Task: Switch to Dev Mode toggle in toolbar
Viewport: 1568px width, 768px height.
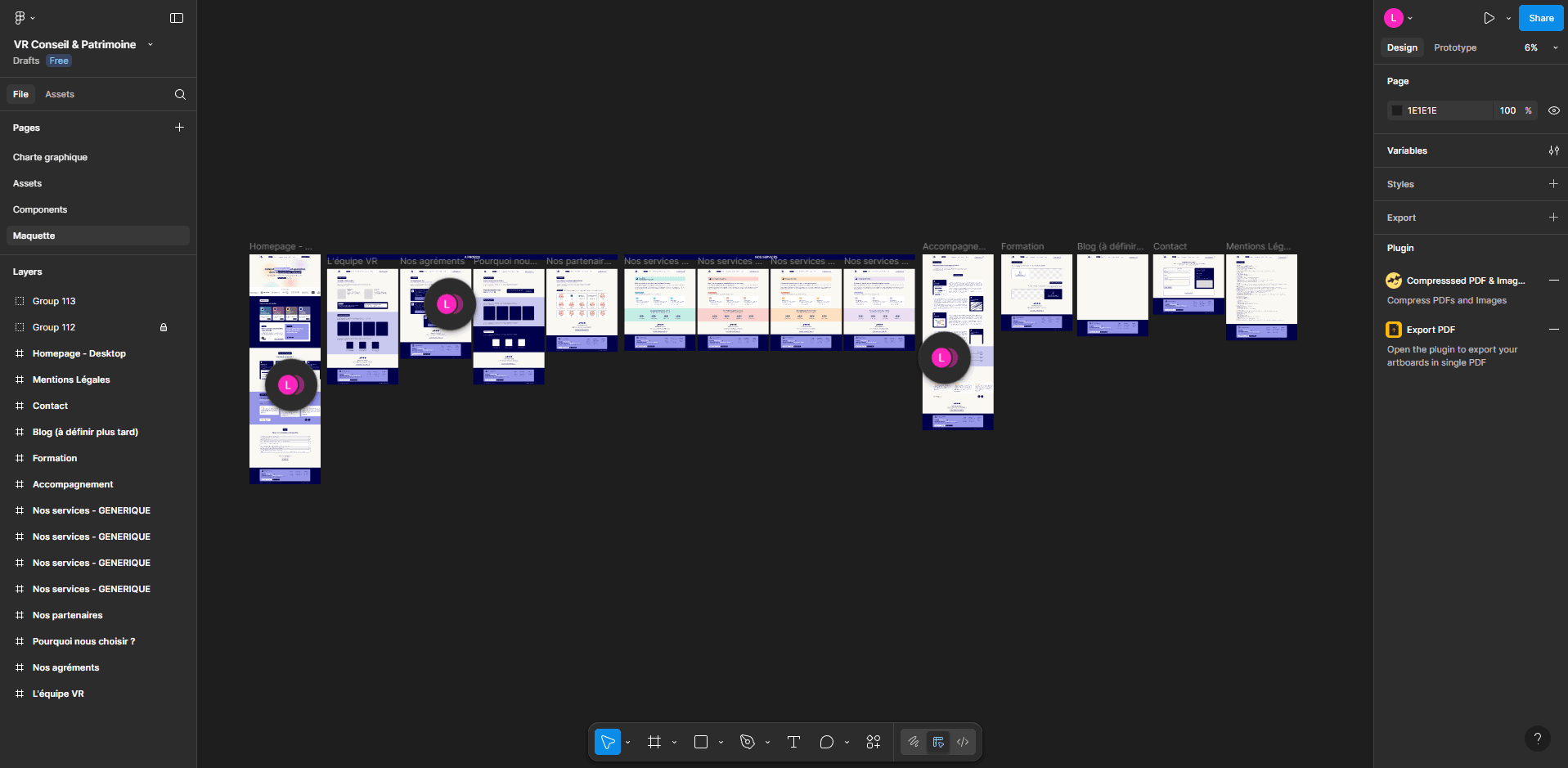Action: coord(963,742)
